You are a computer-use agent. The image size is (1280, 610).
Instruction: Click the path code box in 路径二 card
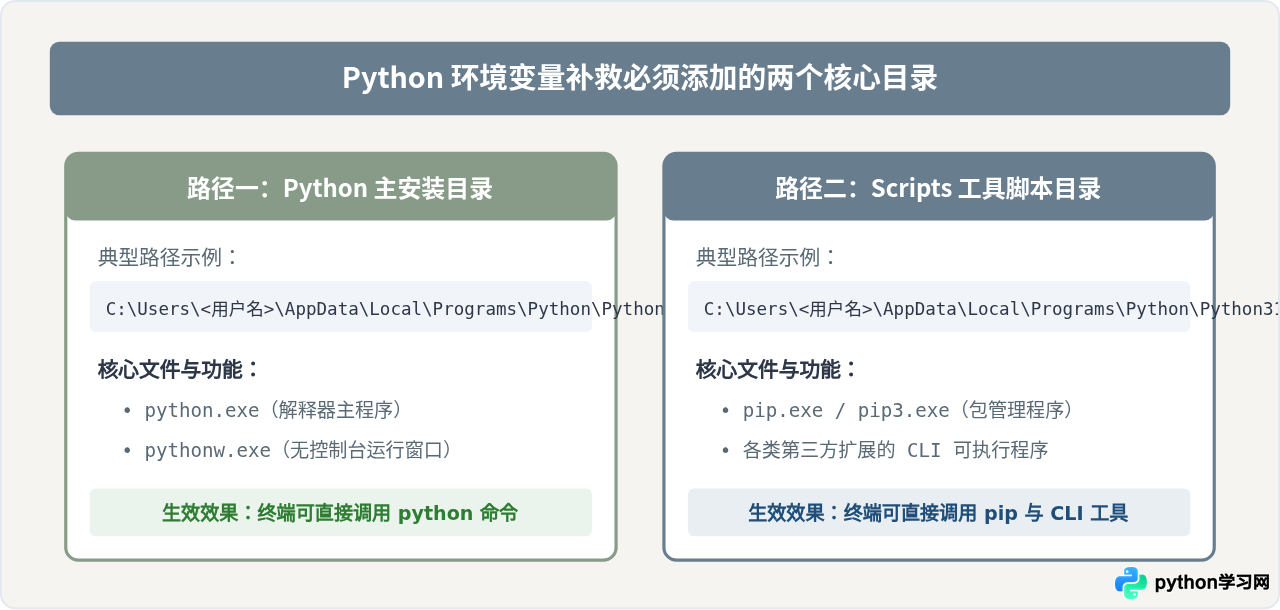(x=939, y=307)
